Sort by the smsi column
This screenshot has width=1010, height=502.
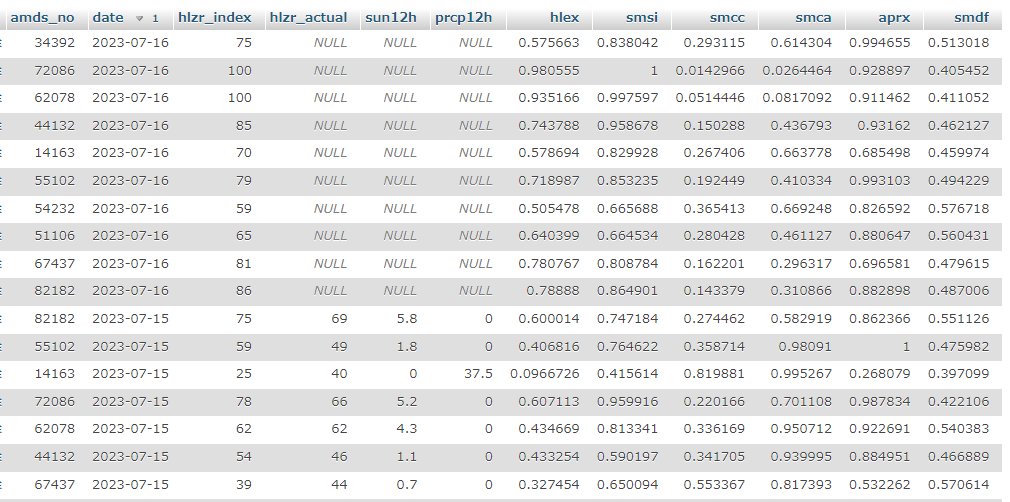click(x=642, y=18)
